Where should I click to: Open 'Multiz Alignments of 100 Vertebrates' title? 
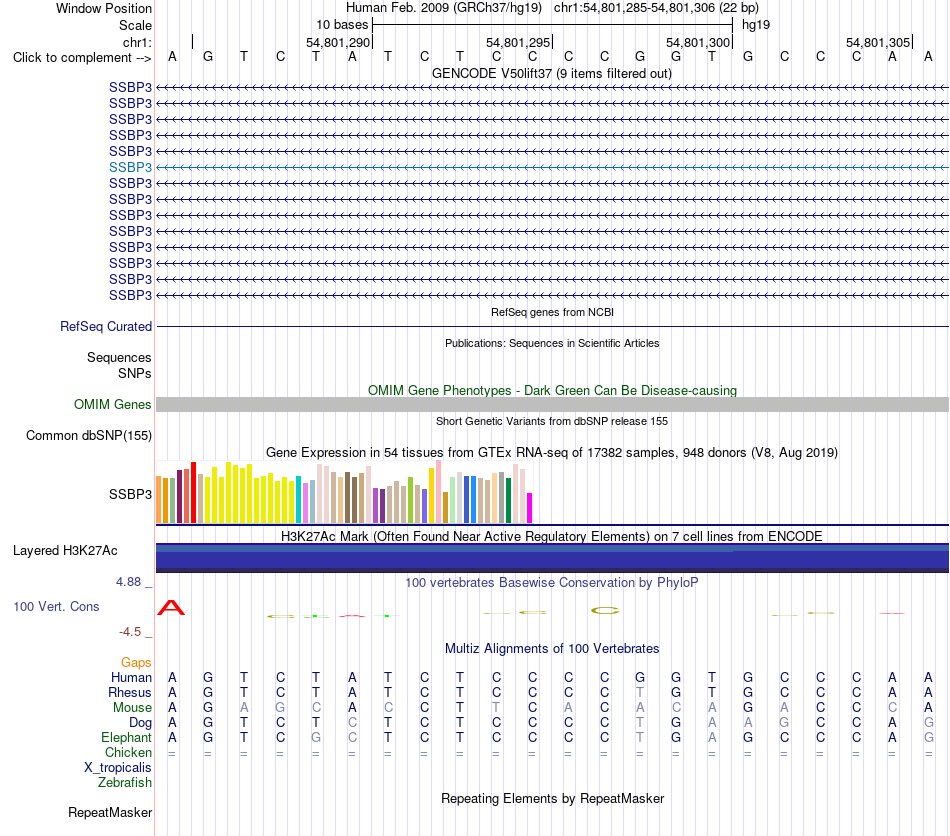[552, 649]
